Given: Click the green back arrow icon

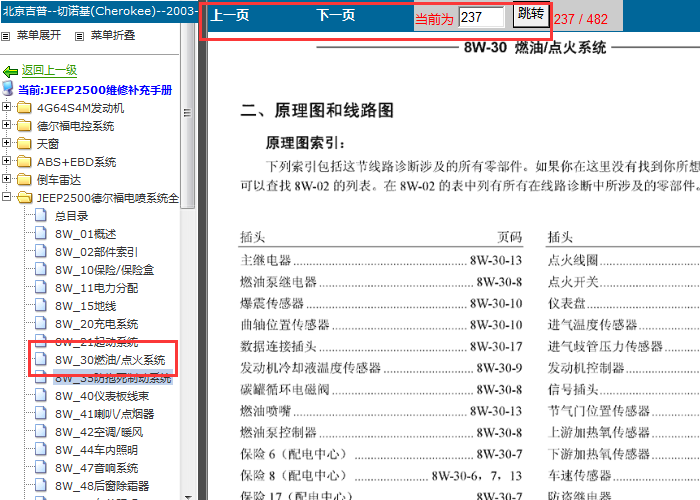Looking at the screenshot, I should (10, 71).
